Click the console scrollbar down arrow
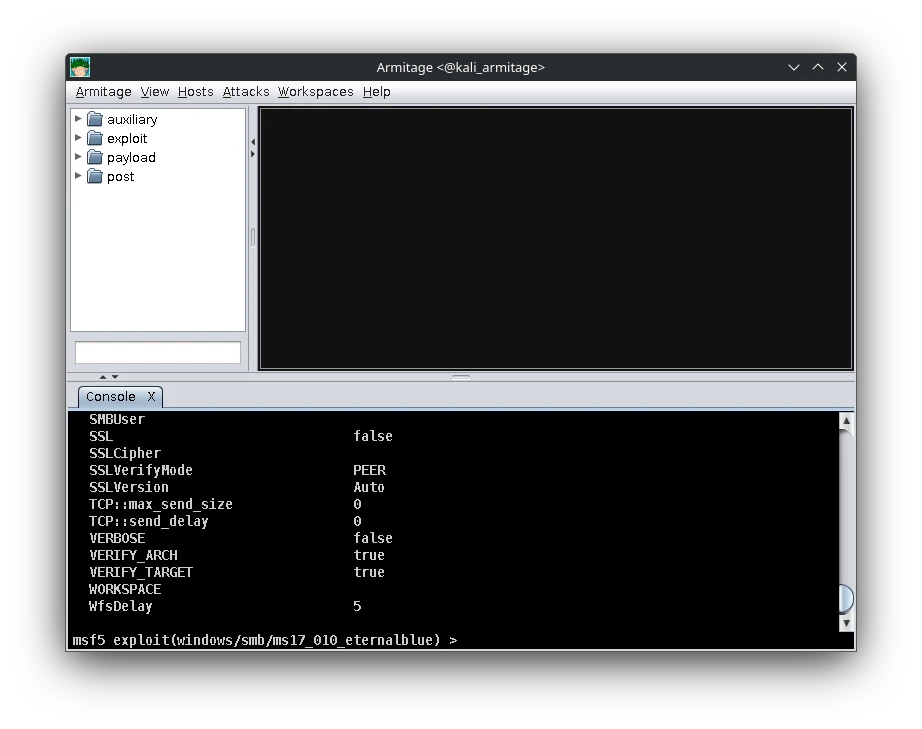The width and height of the screenshot is (922, 729). 846,623
